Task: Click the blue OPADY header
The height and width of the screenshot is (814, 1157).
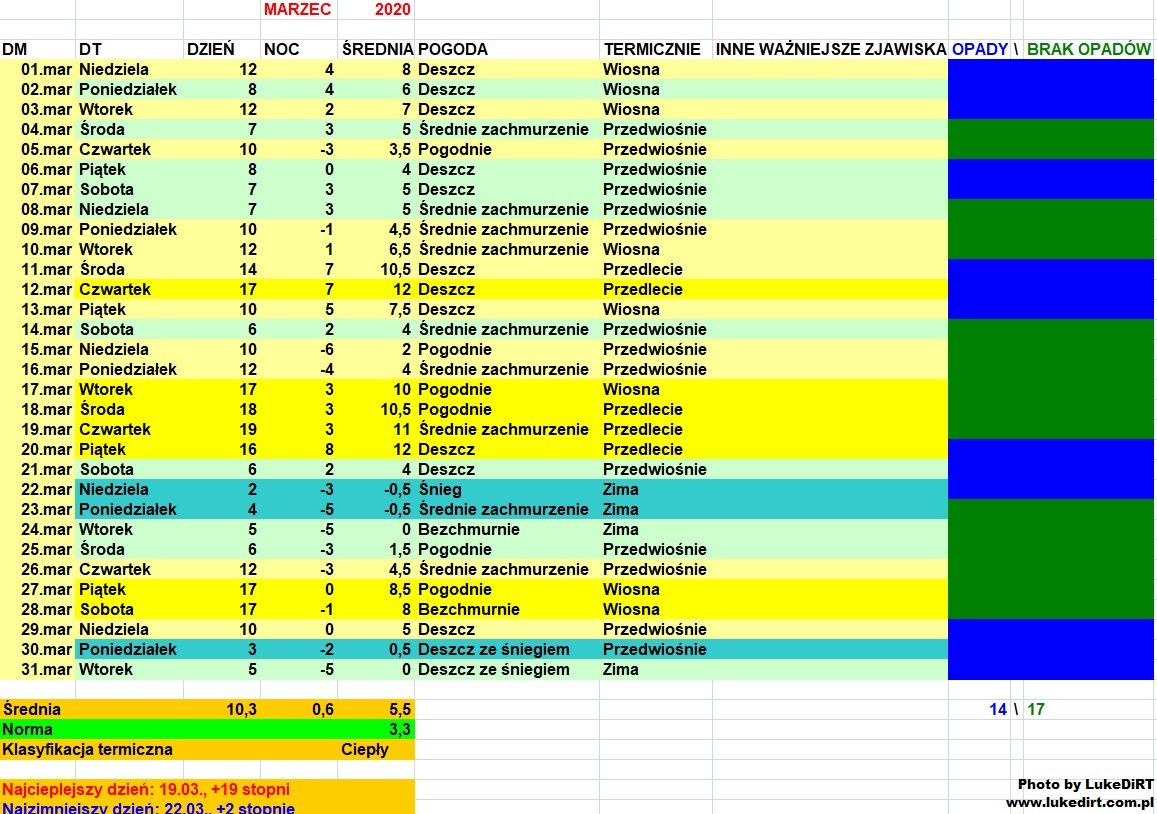Action: 979,49
